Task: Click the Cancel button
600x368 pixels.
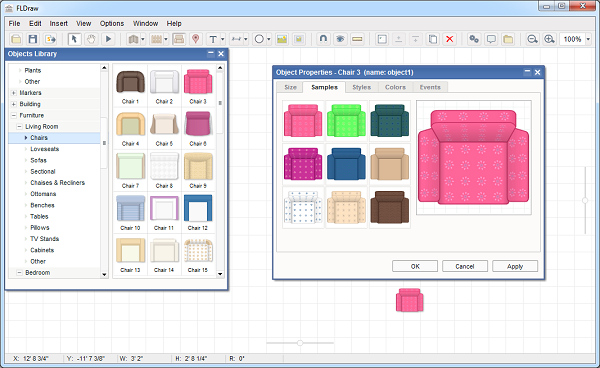Action: [x=465, y=266]
